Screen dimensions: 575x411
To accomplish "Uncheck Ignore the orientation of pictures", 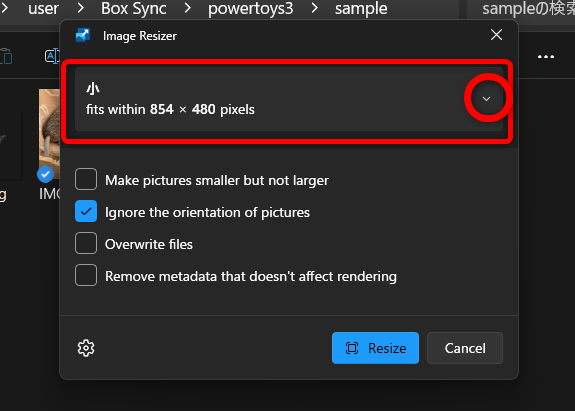I will (86, 211).
